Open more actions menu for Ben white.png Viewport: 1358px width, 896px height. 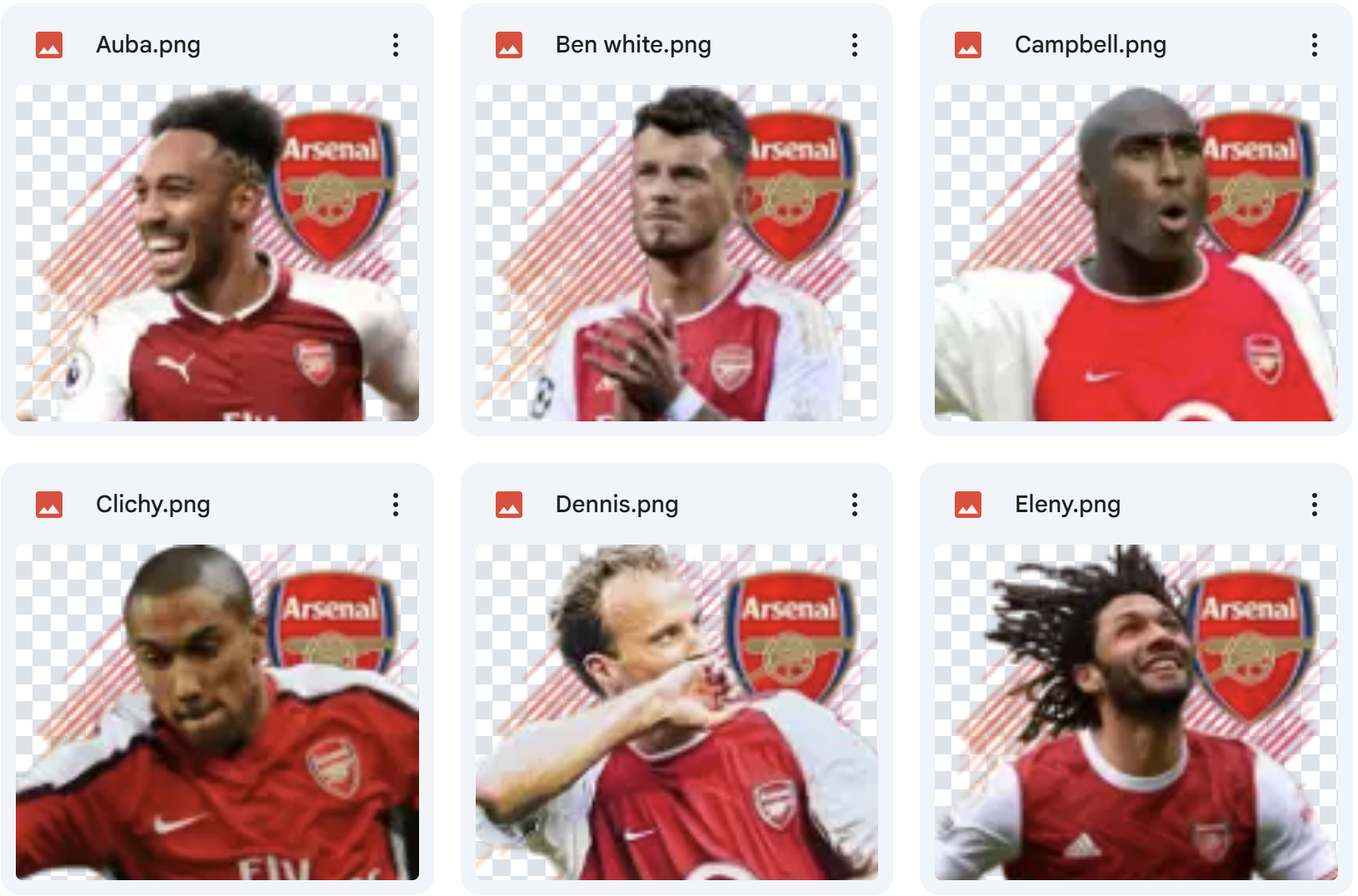855,45
